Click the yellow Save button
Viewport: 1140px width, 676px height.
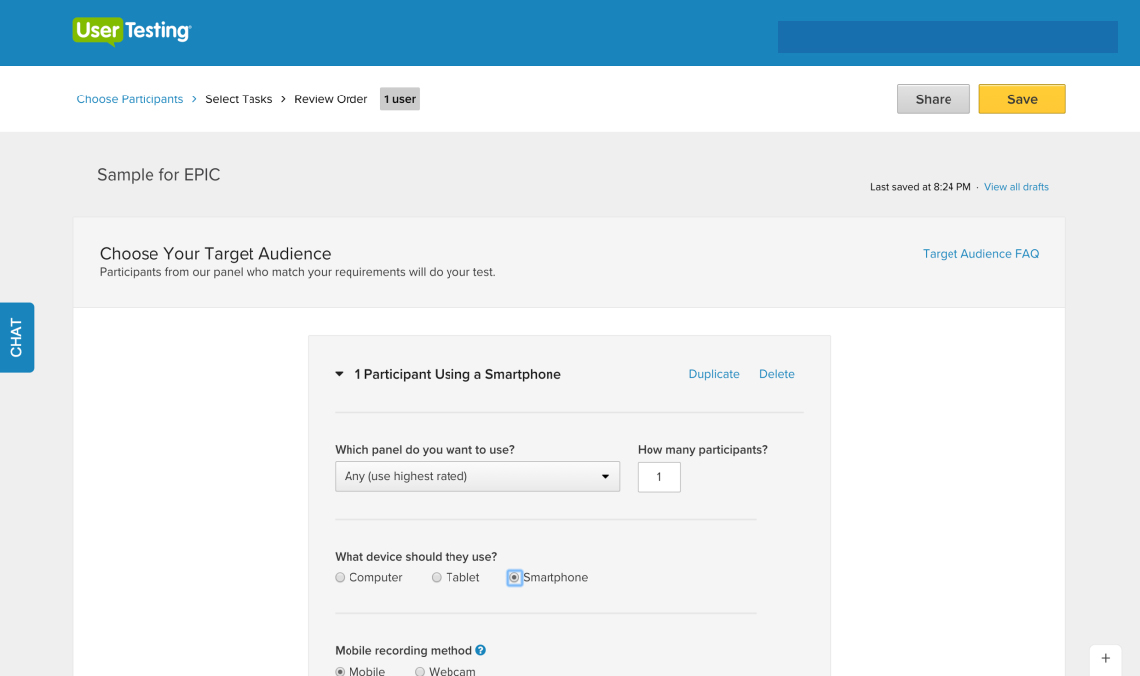coord(1021,99)
